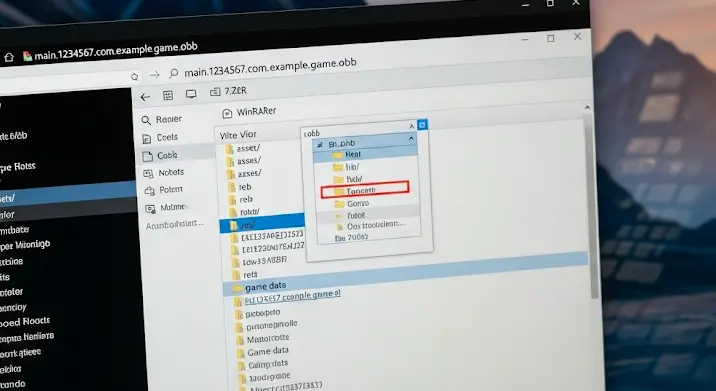Click the WinRARer icon
This screenshot has height=391, width=716.
click(227, 113)
